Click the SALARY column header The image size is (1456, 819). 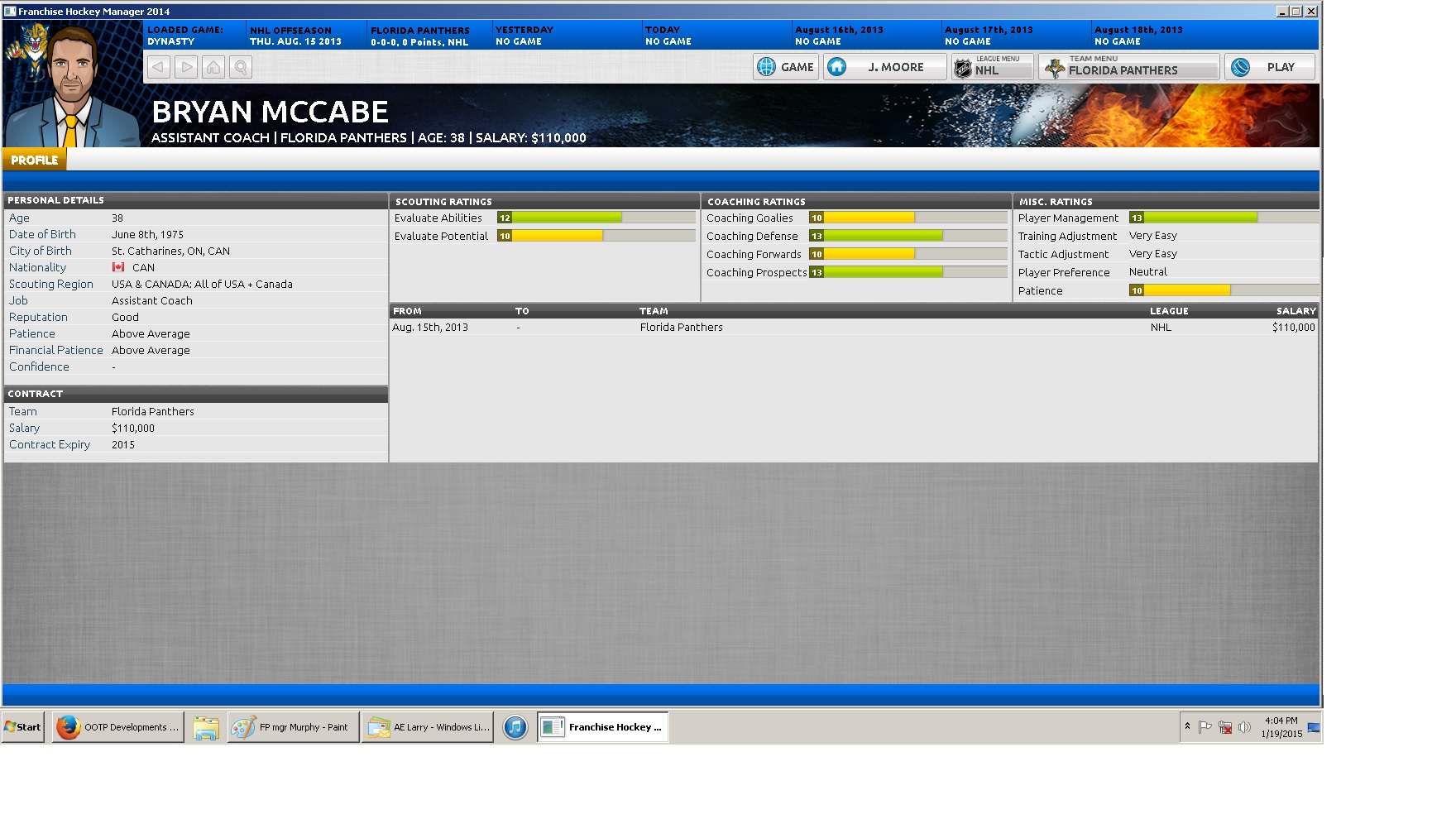pyautogui.click(x=1296, y=311)
